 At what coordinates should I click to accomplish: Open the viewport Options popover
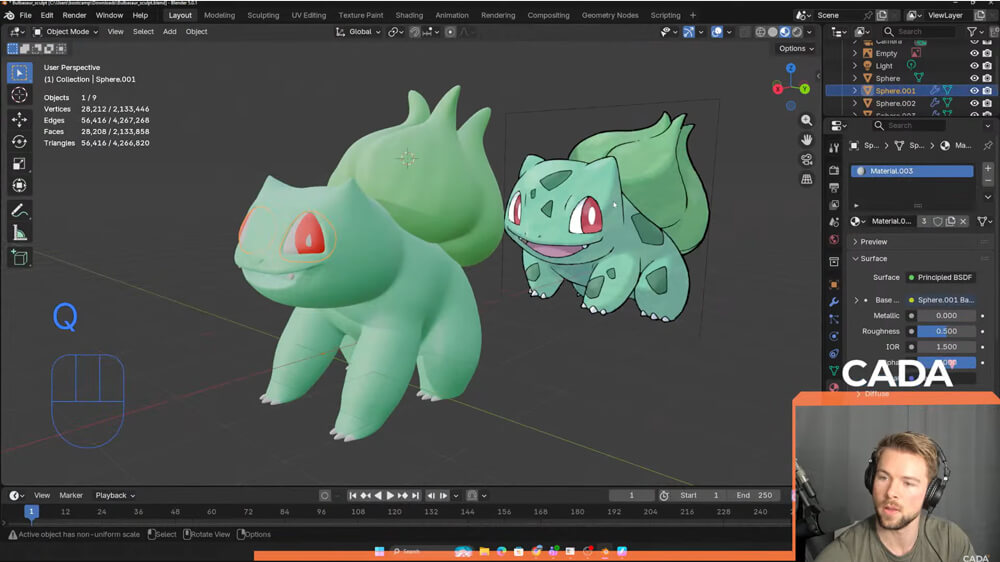click(x=795, y=48)
